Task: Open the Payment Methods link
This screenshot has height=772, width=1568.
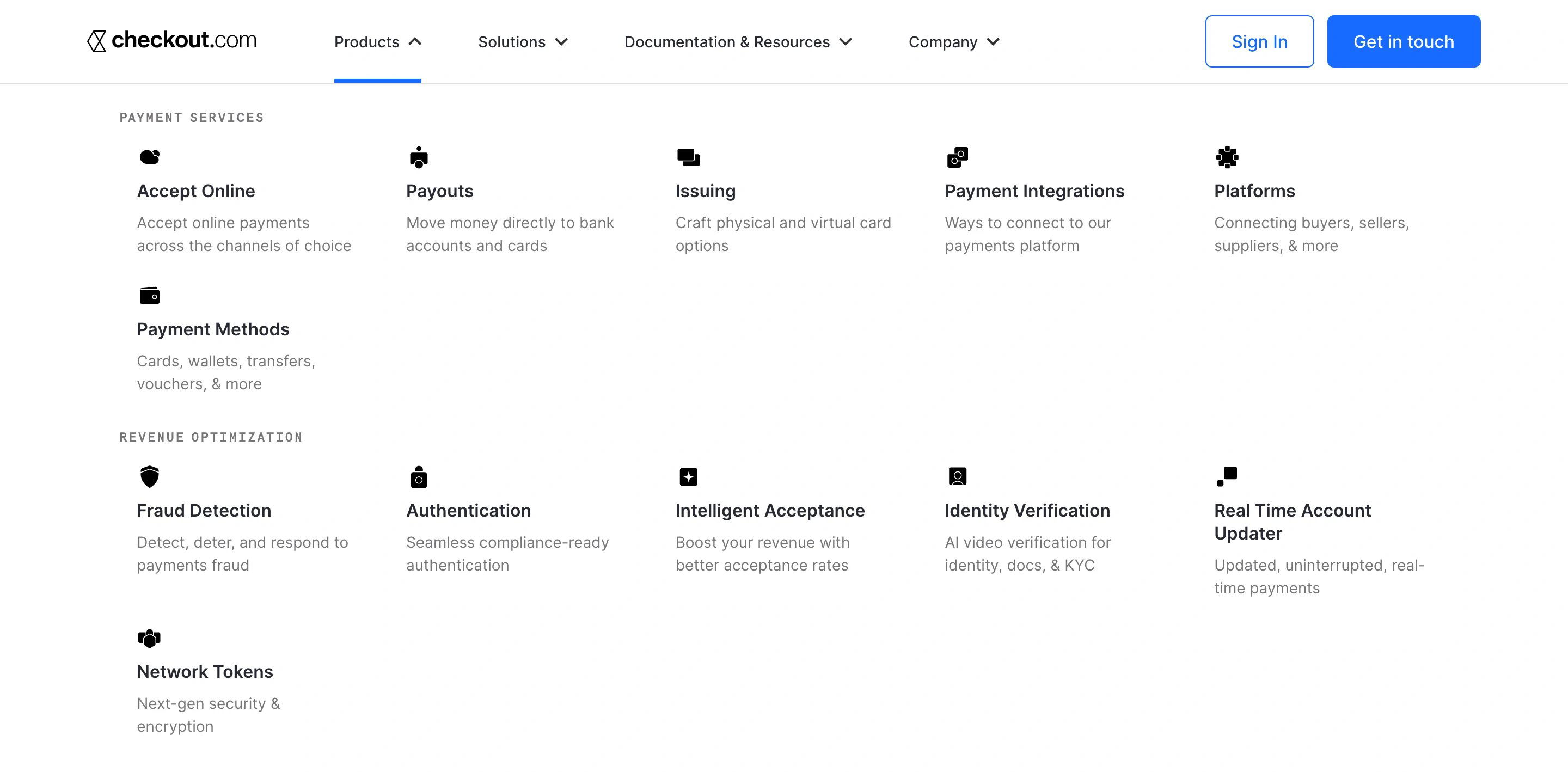Action: tap(213, 329)
